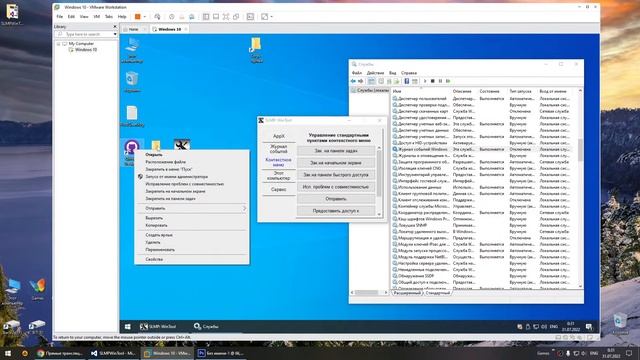The height and width of the screenshot is (360, 640).
Task: Sort services by the Тип запуска column header
Action: [x=523, y=91]
